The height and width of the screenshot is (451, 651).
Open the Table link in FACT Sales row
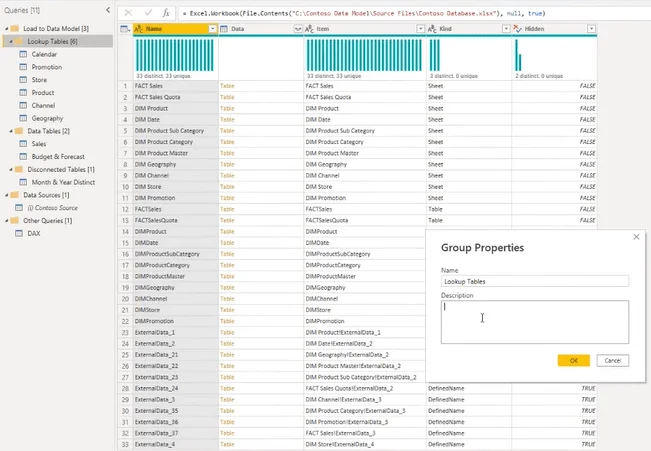pos(227,86)
